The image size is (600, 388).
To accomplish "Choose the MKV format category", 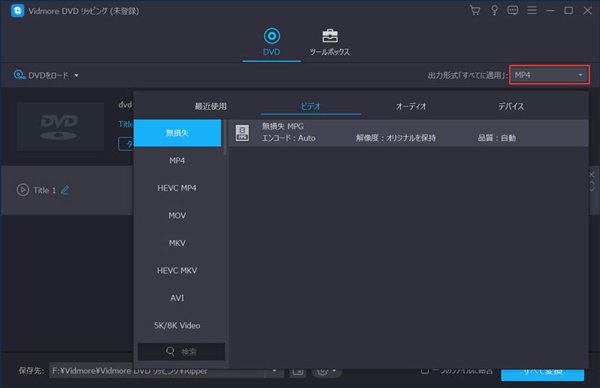I will (177, 243).
